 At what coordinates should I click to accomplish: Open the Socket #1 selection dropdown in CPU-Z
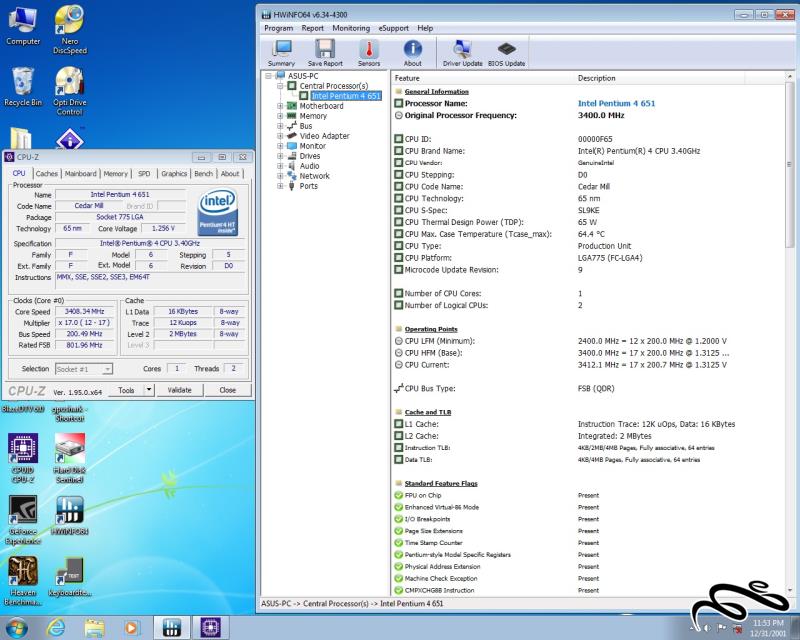84,369
